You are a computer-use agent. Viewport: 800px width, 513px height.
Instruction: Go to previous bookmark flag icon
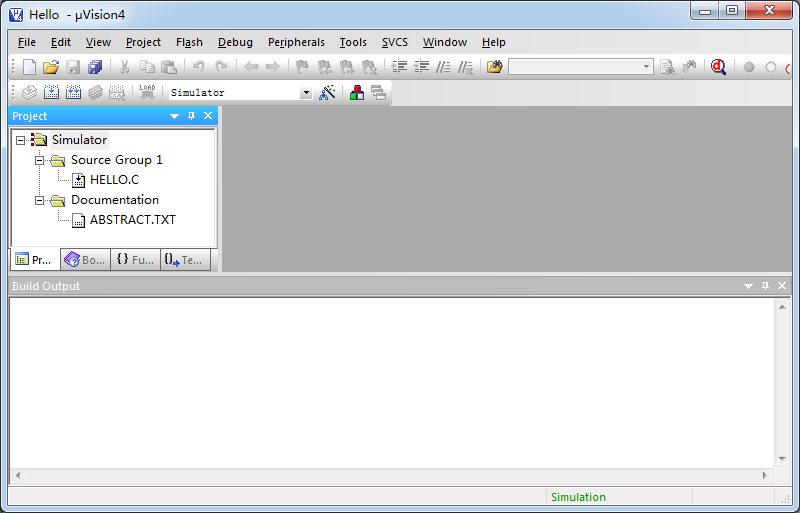click(324, 67)
